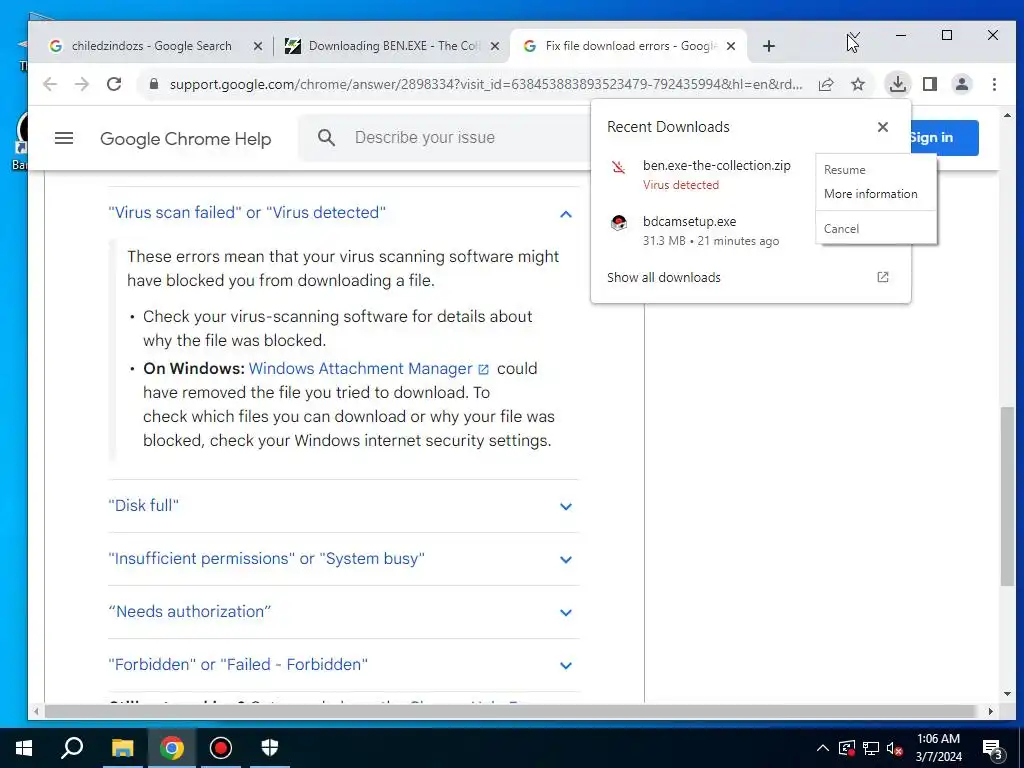Viewport: 1024px width, 768px height.
Task: Click the padlock site info icon
Action: click(x=154, y=84)
